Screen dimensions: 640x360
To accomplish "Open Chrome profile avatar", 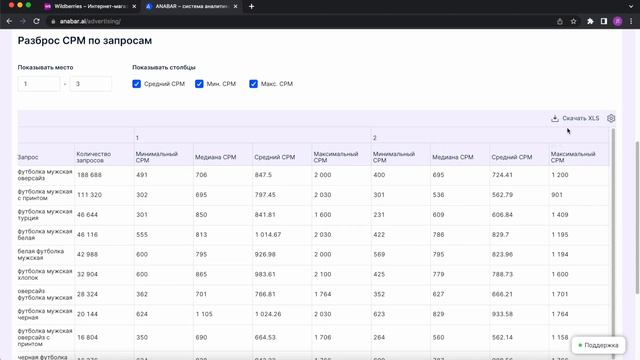I will [x=618, y=21].
